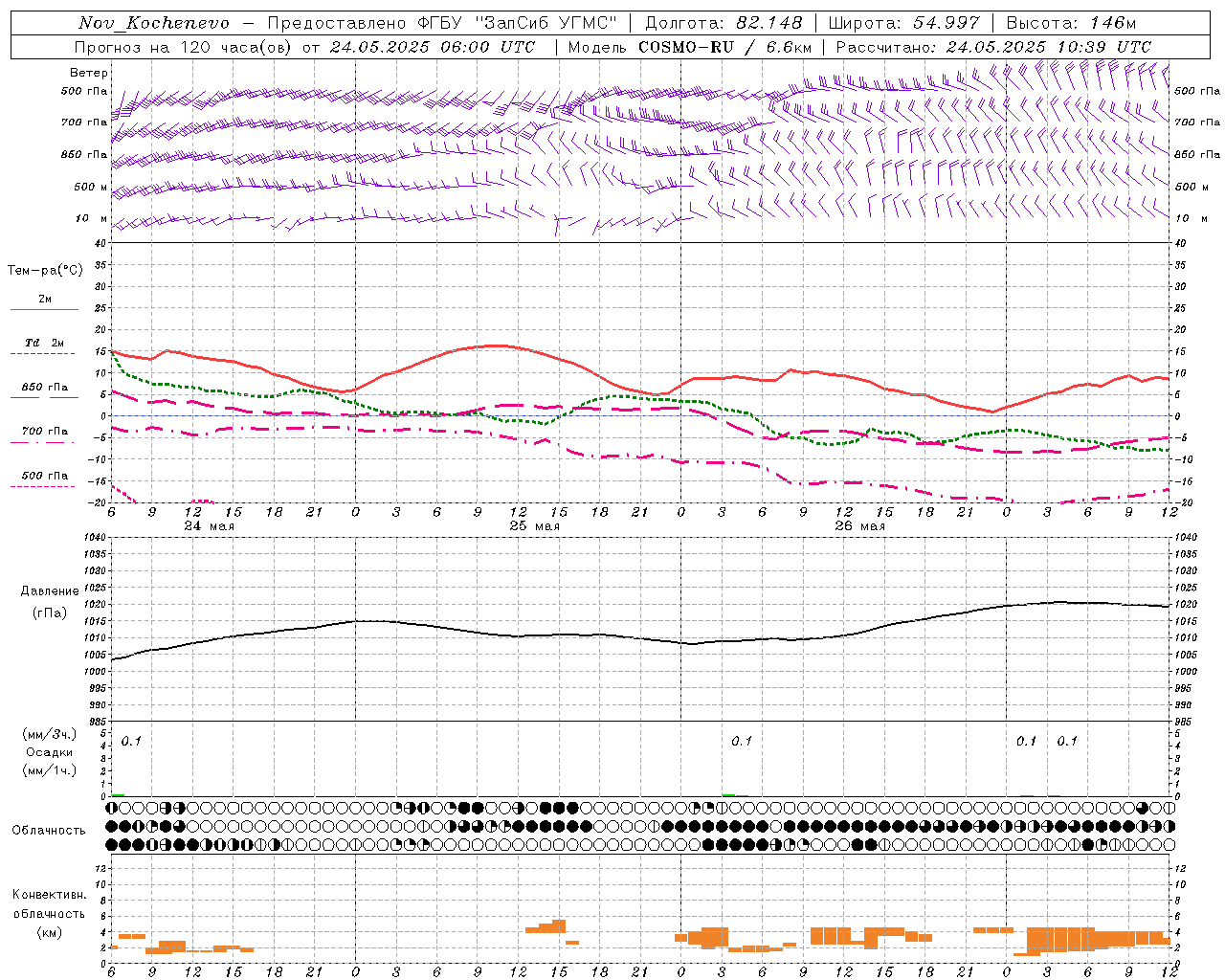The width and height of the screenshot is (1225, 980).
Task: Click the (мм/3ч.) precipitation unit label
Action: (x=50, y=734)
